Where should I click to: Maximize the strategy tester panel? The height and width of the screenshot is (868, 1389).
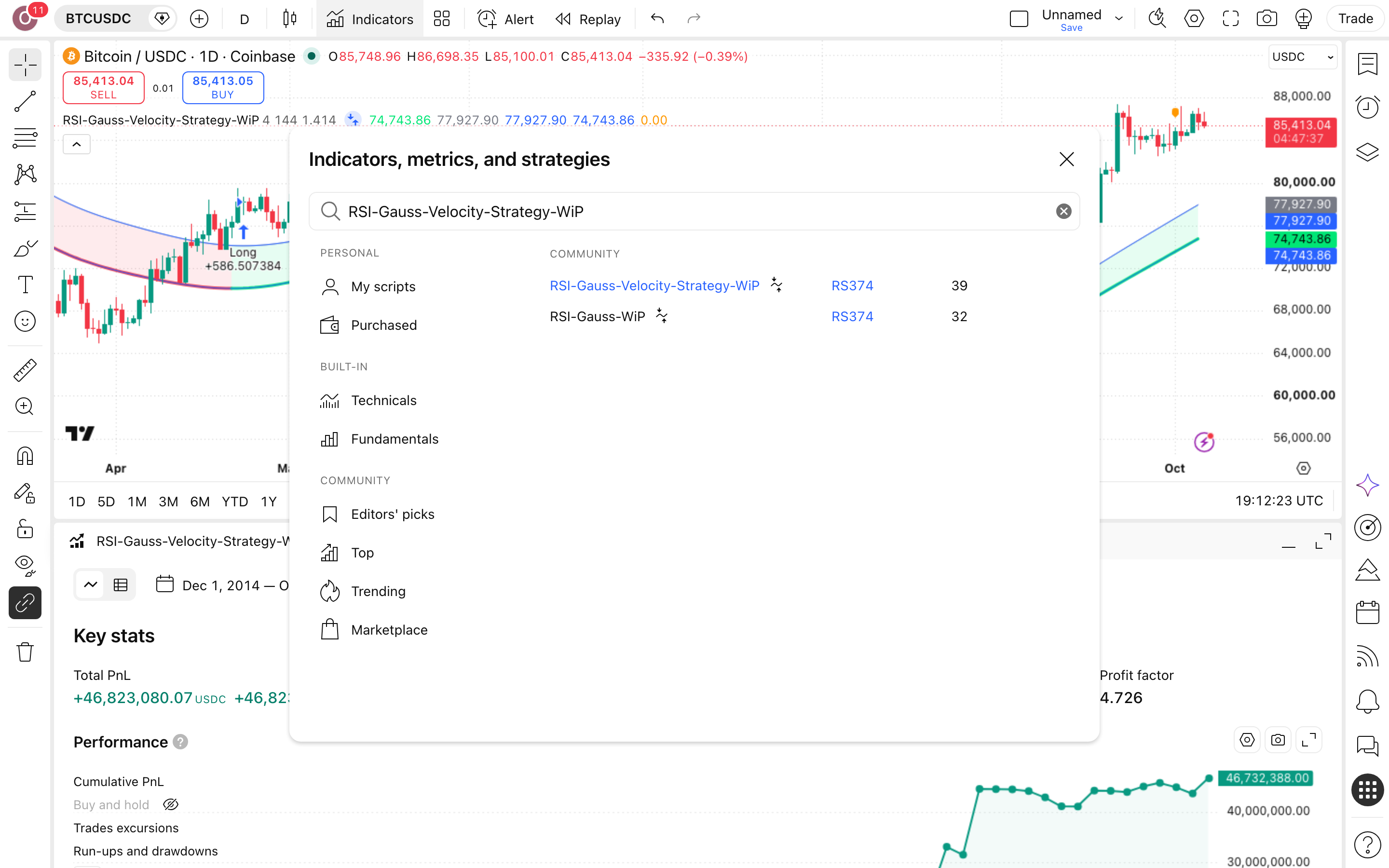click(1323, 542)
